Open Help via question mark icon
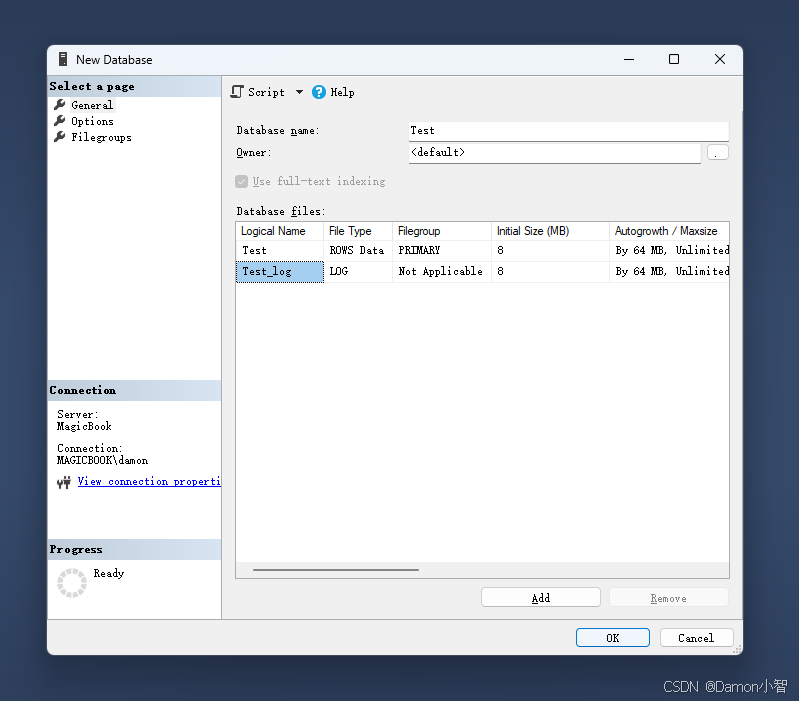Image resolution: width=799 pixels, height=701 pixels. click(x=319, y=92)
